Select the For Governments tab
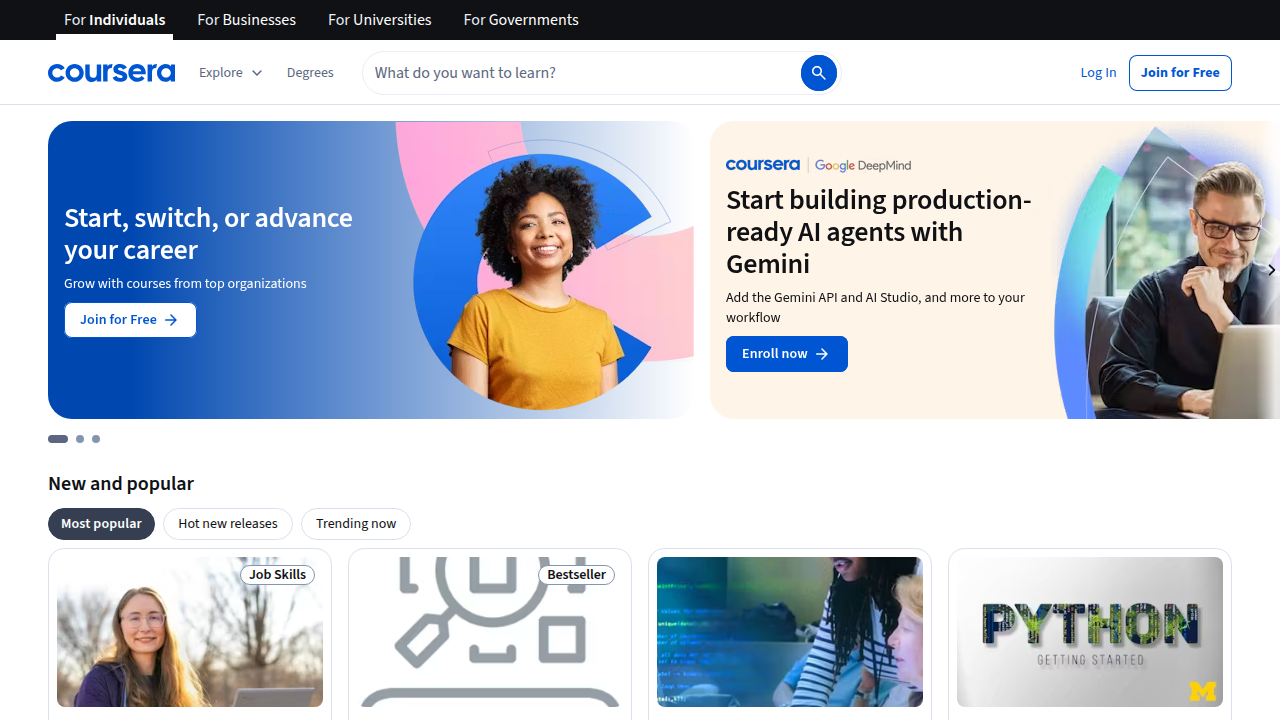1280x720 pixels. pyautogui.click(x=521, y=20)
